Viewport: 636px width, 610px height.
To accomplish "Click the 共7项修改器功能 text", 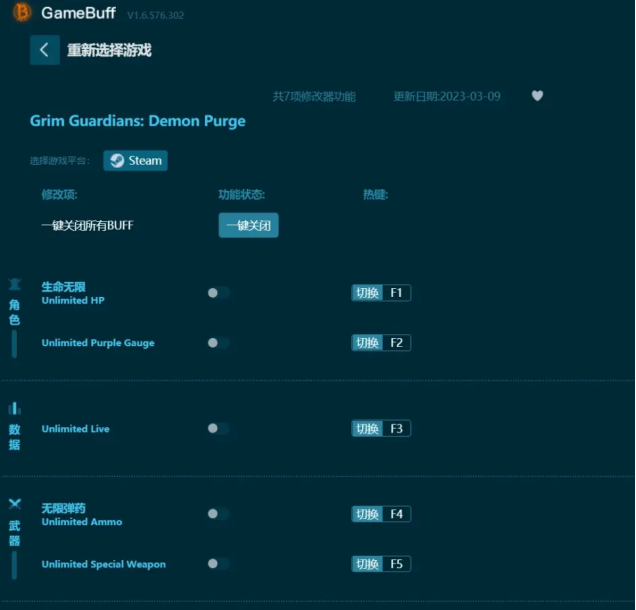I will pyautogui.click(x=314, y=97).
